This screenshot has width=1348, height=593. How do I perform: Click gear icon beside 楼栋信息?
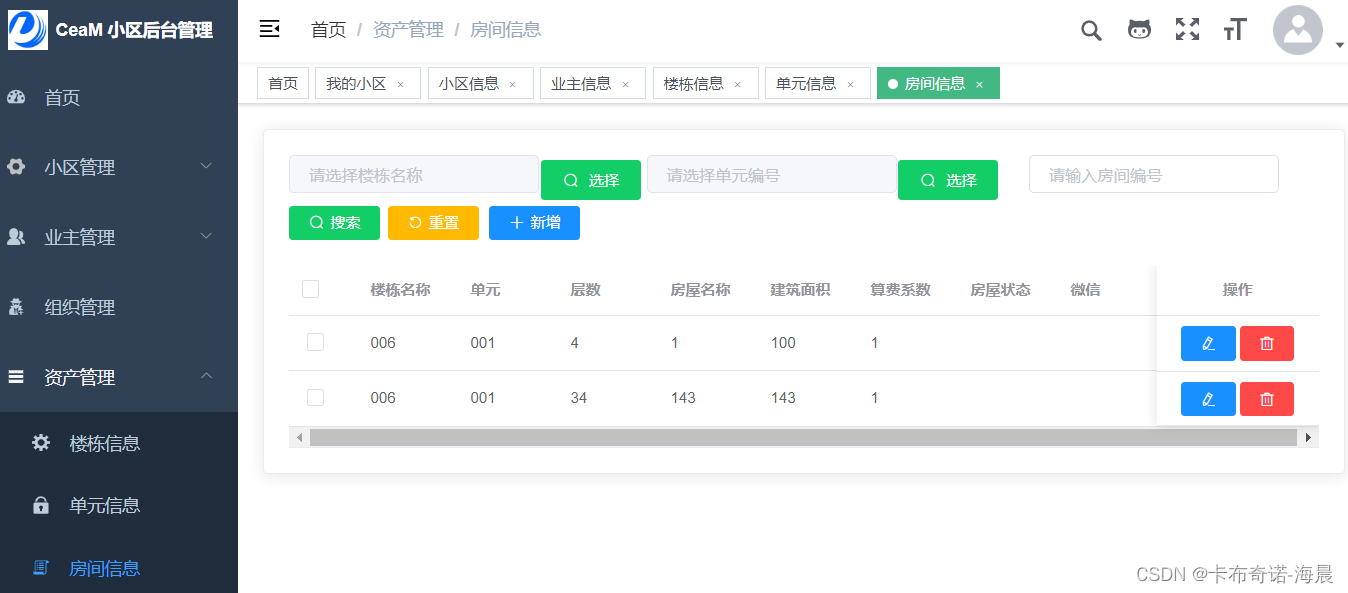(x=41, y=442)
